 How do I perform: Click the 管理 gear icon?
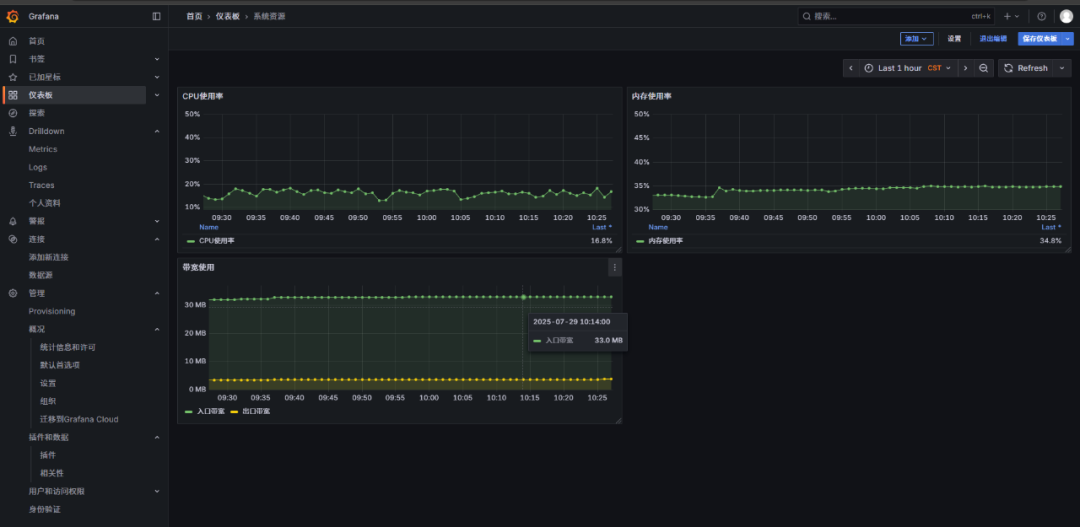[12, 293]
